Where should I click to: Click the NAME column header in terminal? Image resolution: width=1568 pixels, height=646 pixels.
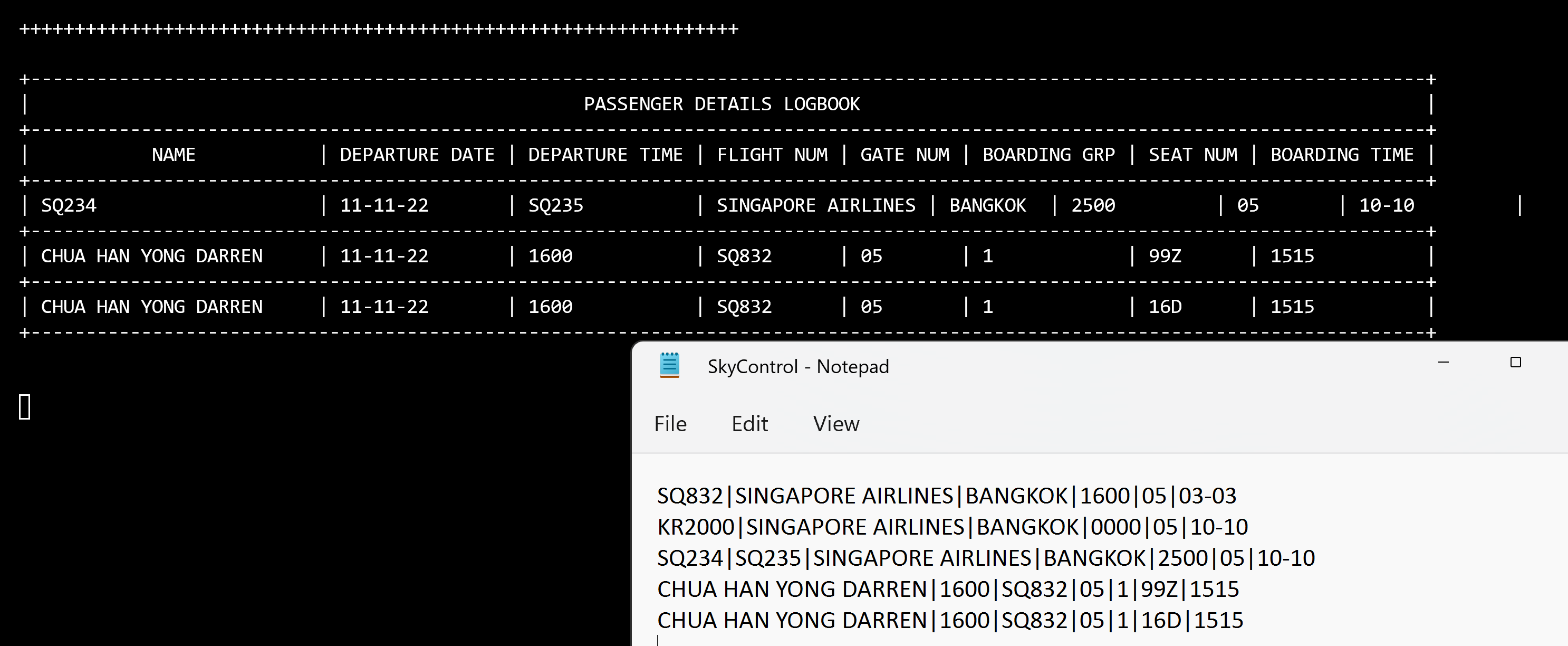(174, 155)
